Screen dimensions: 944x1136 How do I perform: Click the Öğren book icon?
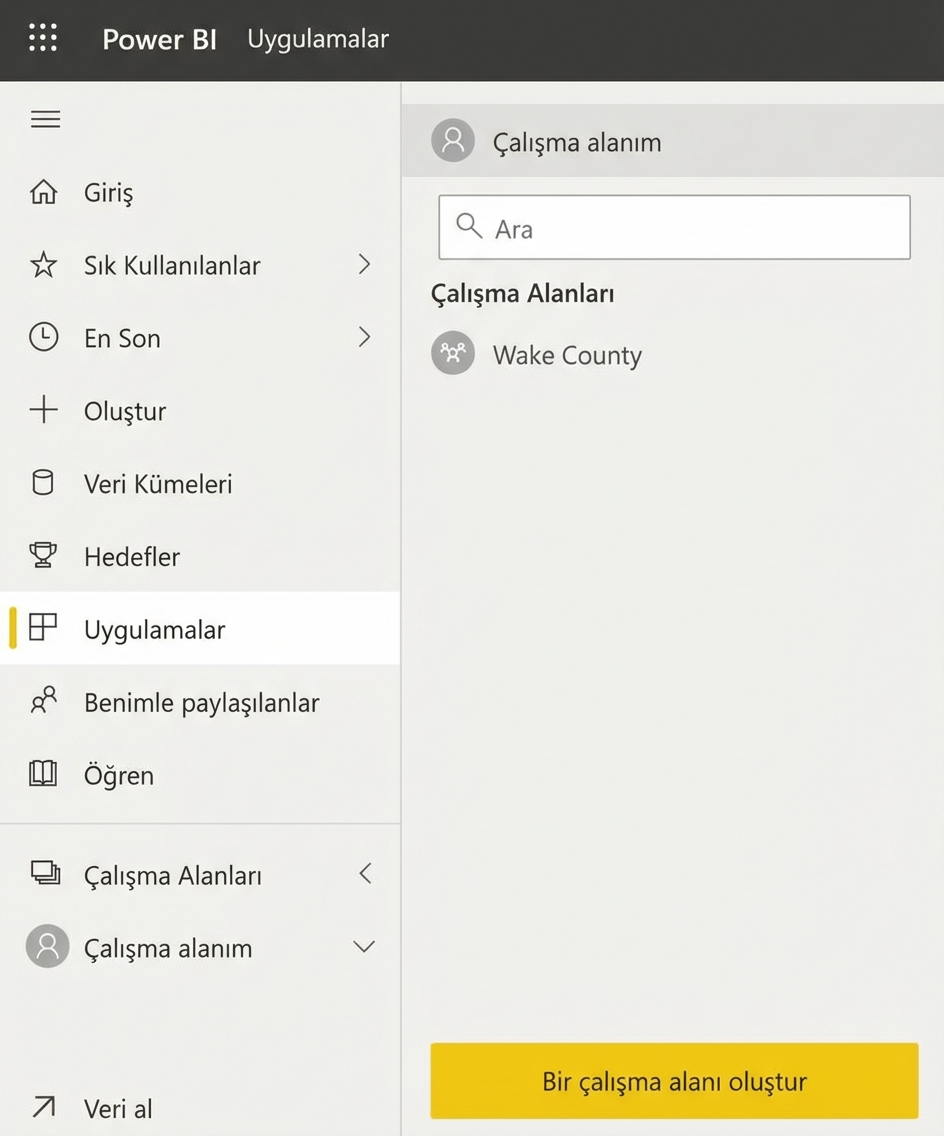43,775
